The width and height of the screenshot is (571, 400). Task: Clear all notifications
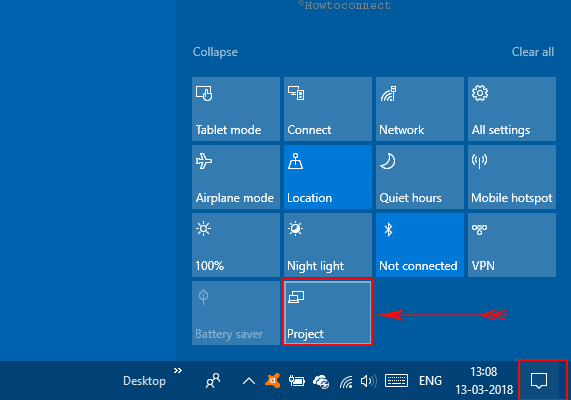533,52
